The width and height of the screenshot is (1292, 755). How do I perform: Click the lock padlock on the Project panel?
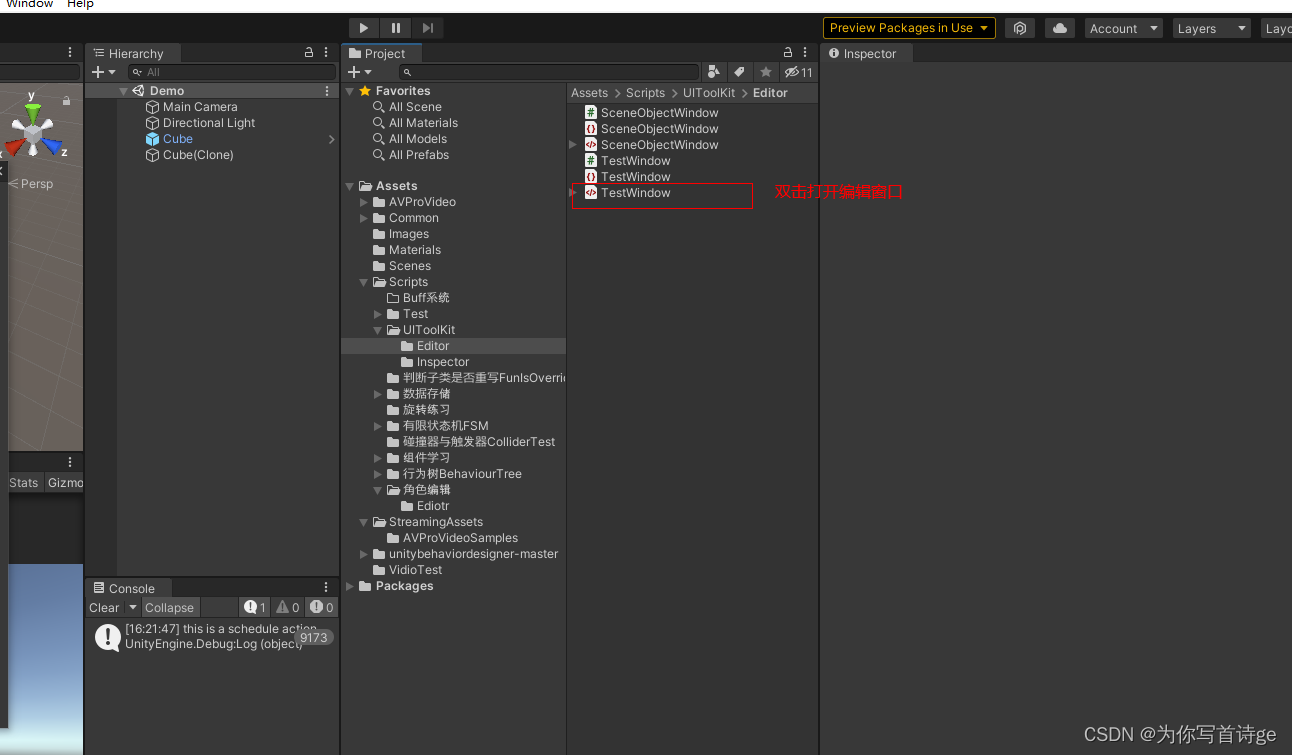coord(787,52)
